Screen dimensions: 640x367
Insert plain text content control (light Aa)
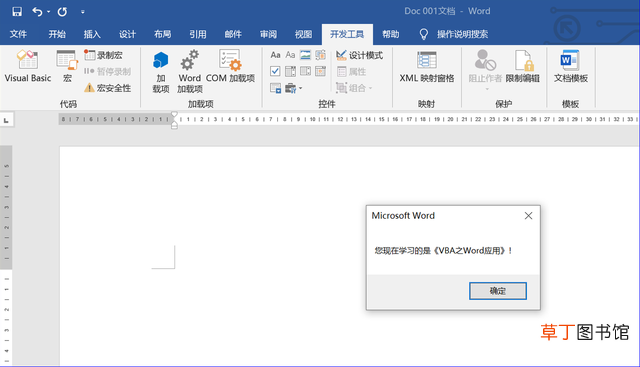coord(290,55)
